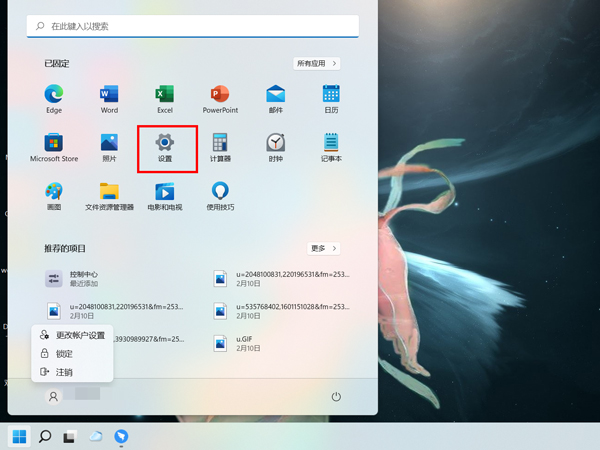
Task: Open the Calculator (计算器) app
Action: click(x=220, y=146)
